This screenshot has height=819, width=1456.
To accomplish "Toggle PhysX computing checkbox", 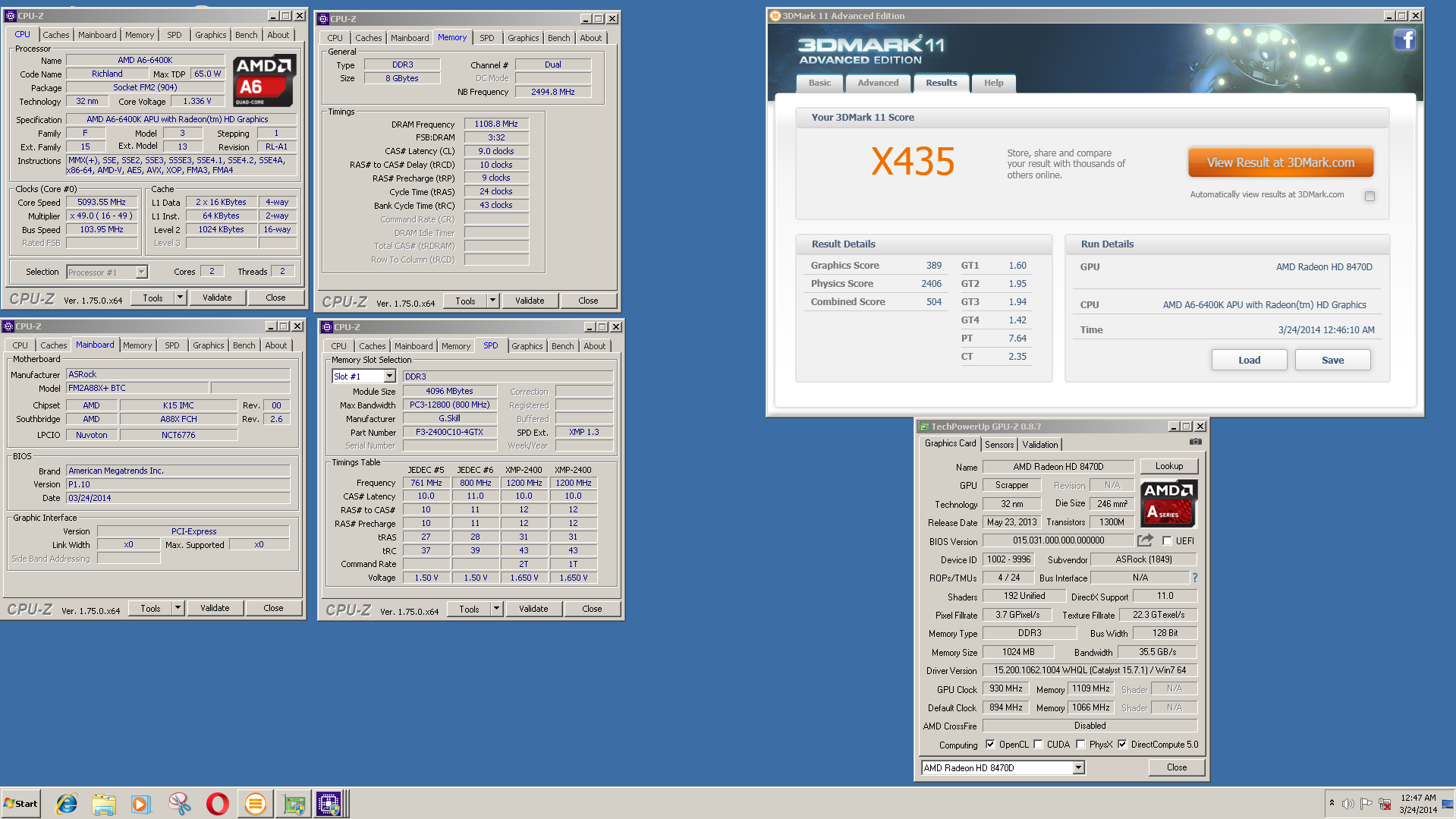I will coord(1080,745).
